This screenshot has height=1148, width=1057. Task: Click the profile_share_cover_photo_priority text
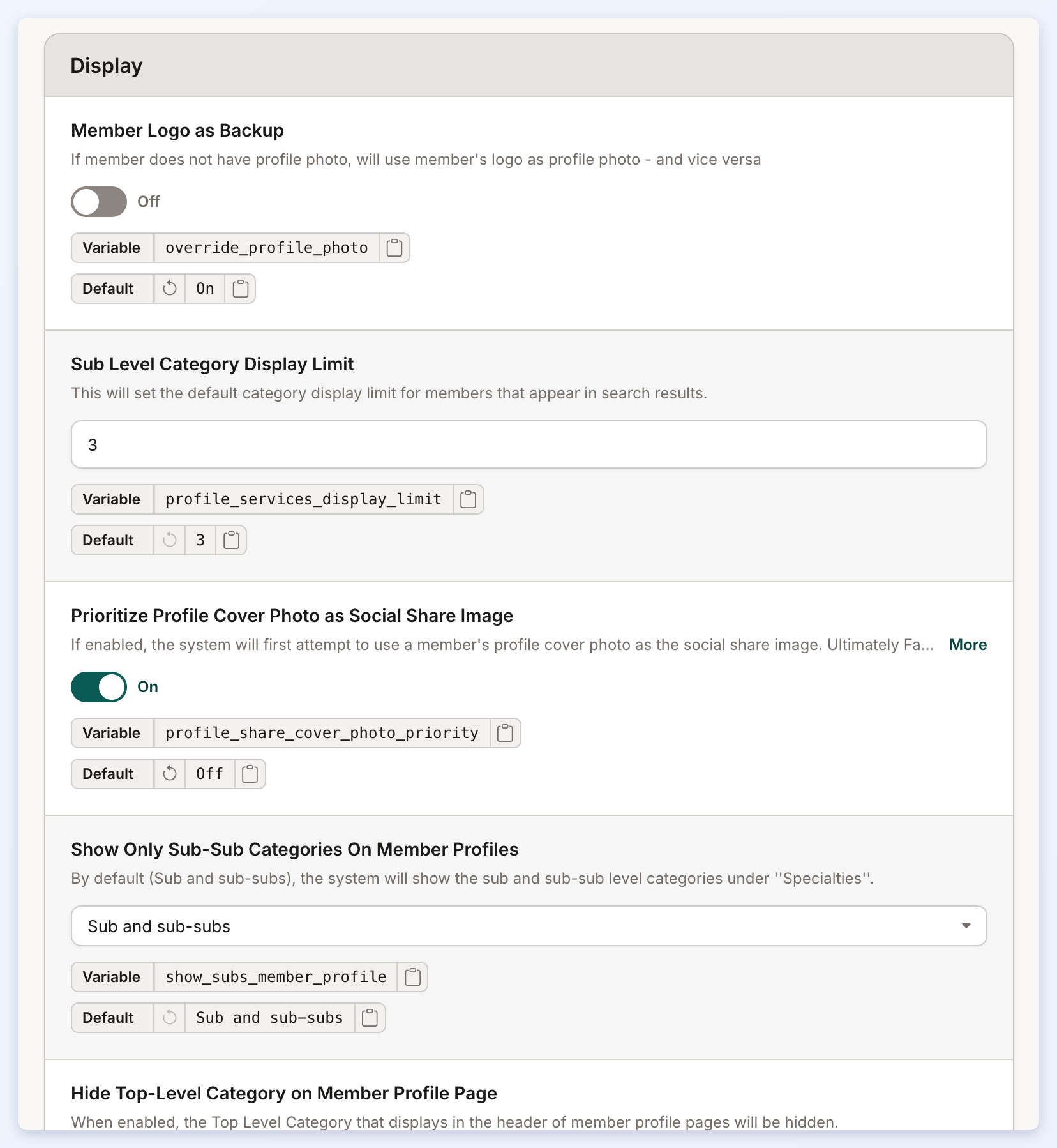(x=322, y=733)
